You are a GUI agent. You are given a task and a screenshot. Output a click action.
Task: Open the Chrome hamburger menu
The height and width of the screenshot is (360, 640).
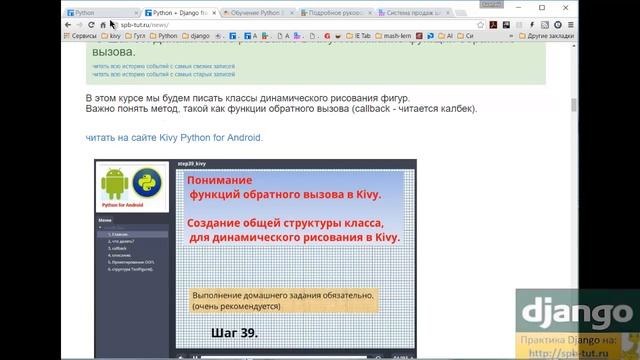coord(571,25)
